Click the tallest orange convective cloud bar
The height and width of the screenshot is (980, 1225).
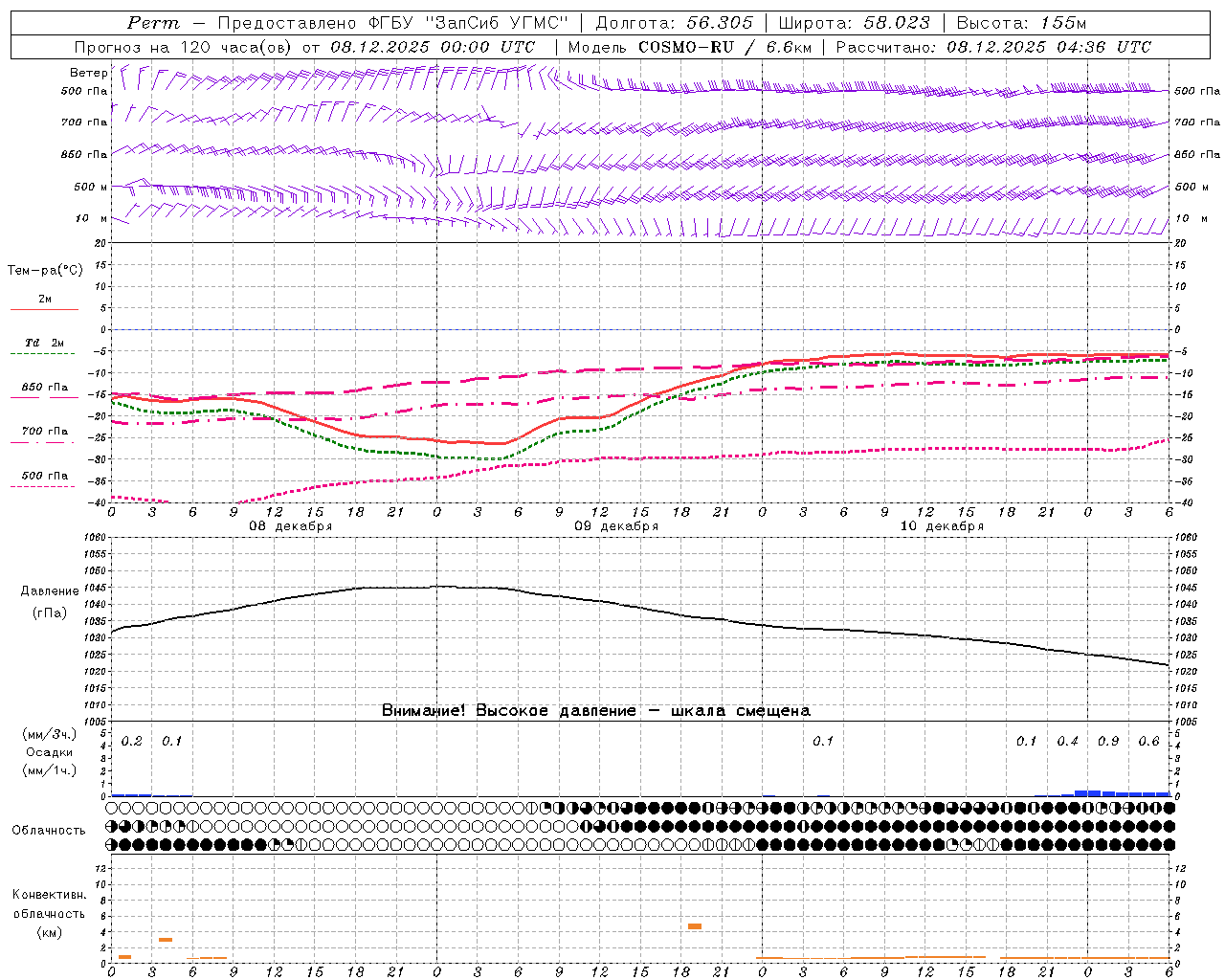click(x=695, y=926)
